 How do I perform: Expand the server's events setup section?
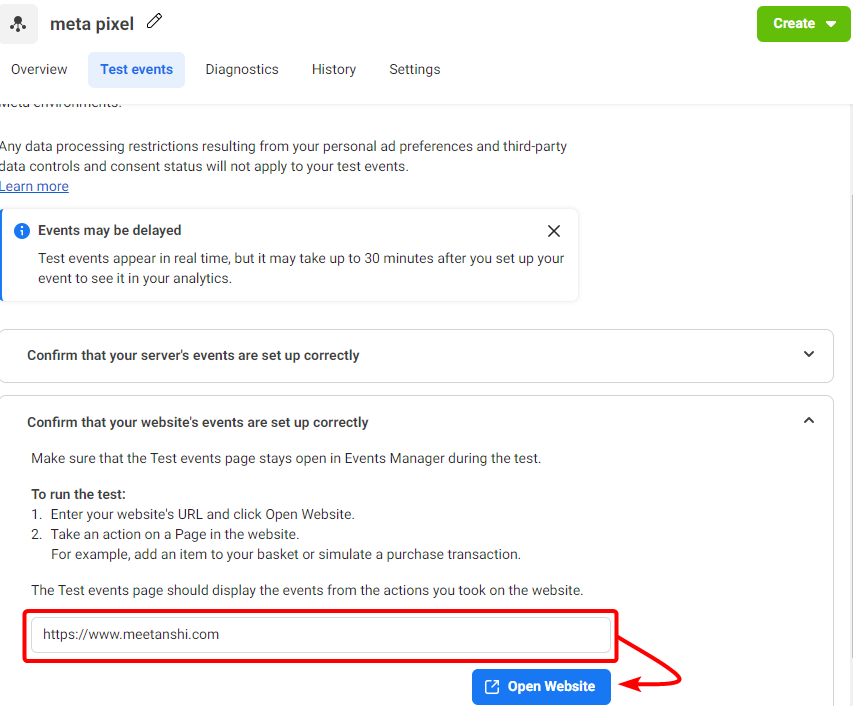click(x=809, y=354)
